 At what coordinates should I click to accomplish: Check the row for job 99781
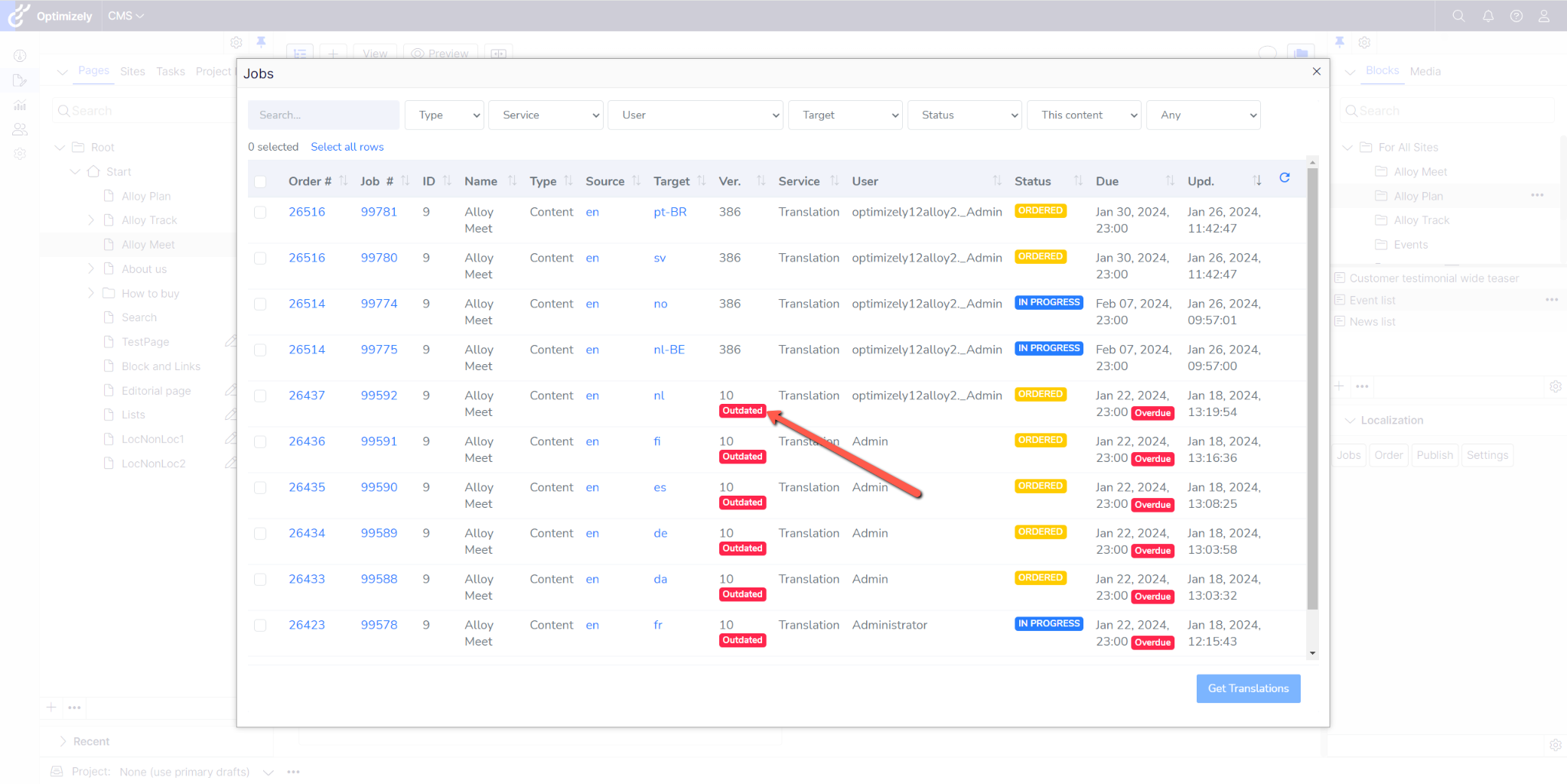click(x=260, y=212)
